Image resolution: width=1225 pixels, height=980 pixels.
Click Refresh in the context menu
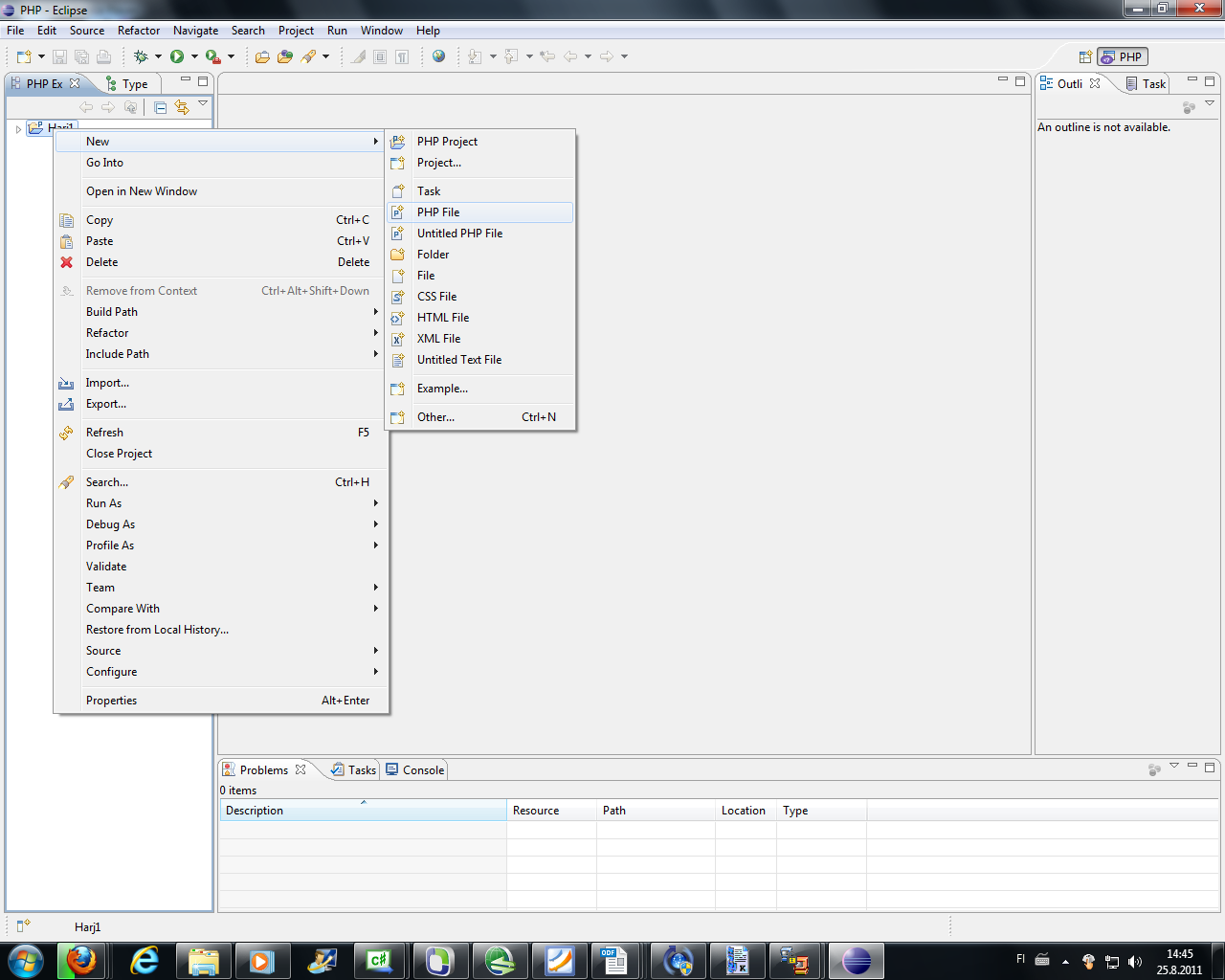click(221, 433)
